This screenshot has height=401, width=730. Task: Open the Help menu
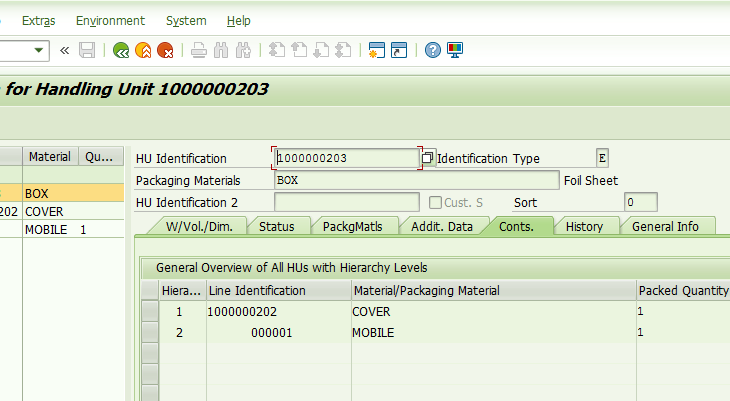[238, 21]
